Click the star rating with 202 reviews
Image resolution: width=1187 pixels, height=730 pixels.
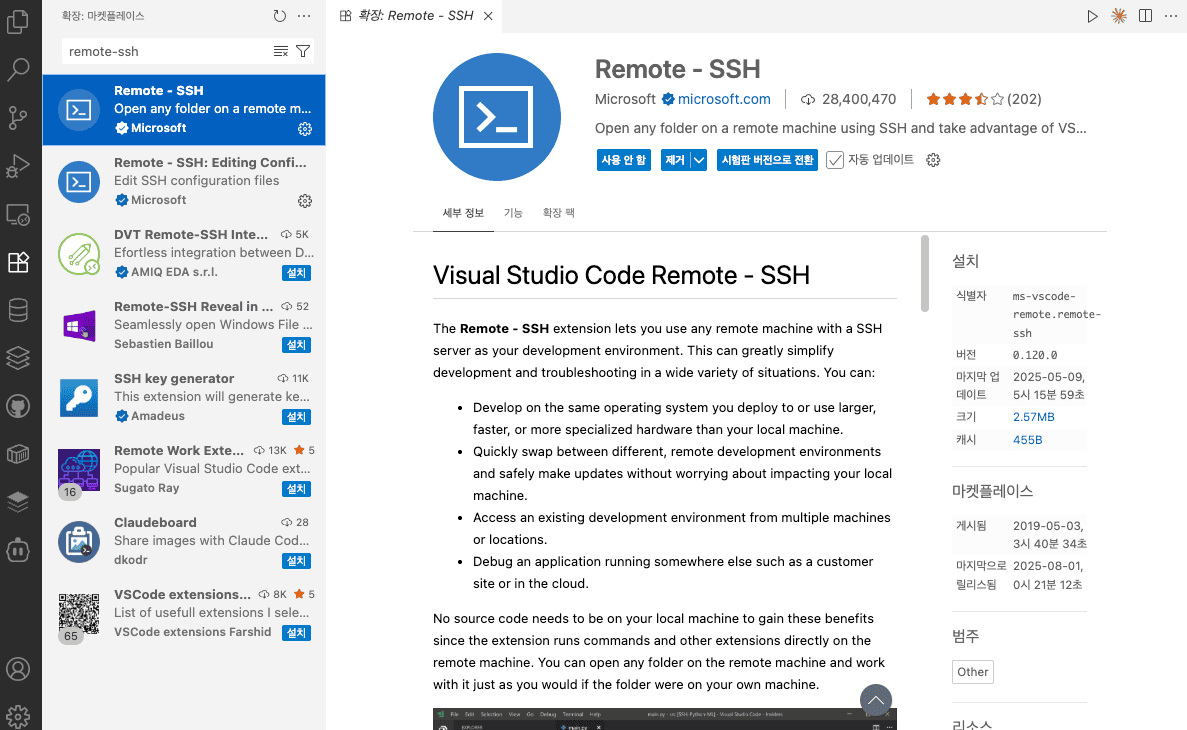pos(983,99)
